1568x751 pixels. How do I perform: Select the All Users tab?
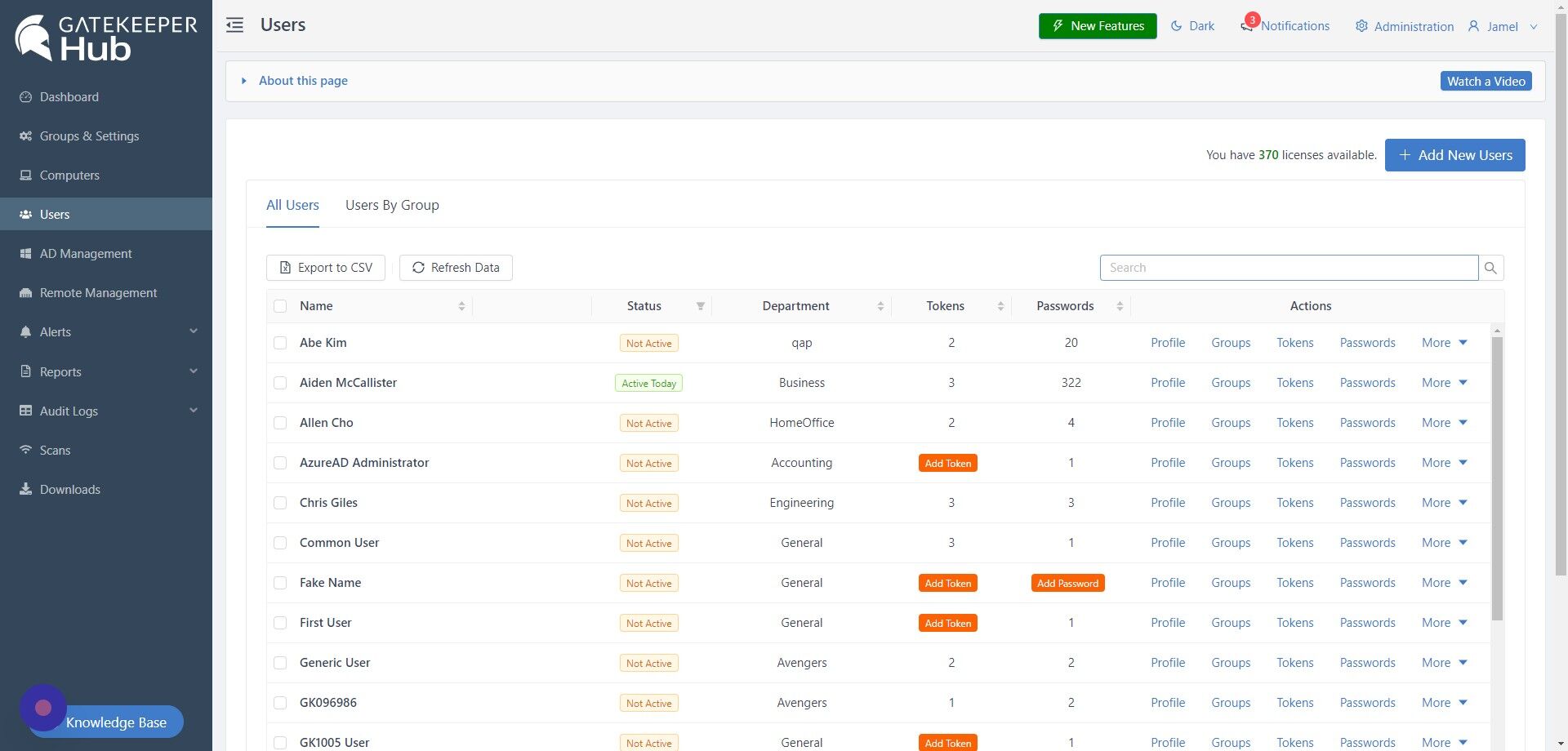[x=292, y=205]
